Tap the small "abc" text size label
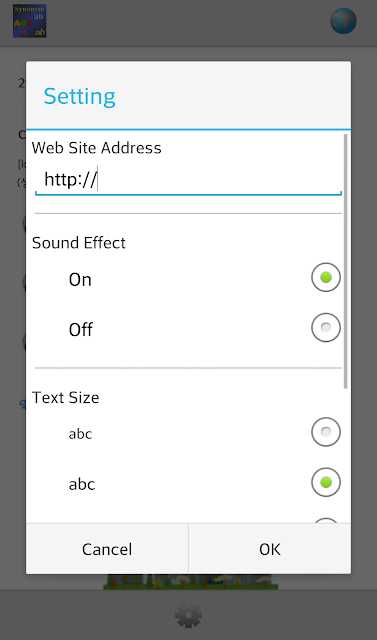The height and width of the screenshot is (640, 377). (80, 434)
